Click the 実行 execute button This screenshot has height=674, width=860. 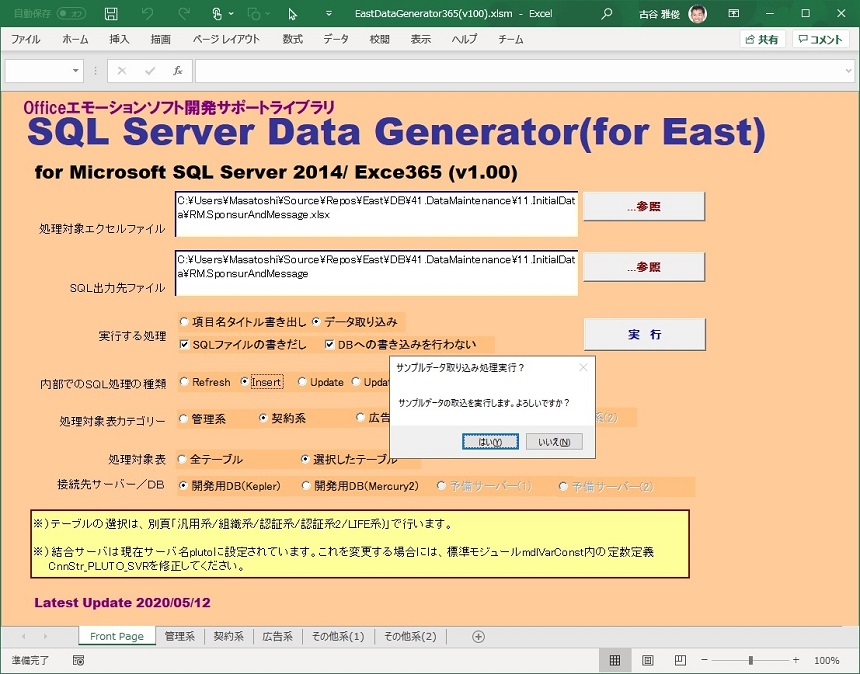click(x=644, y=335)
